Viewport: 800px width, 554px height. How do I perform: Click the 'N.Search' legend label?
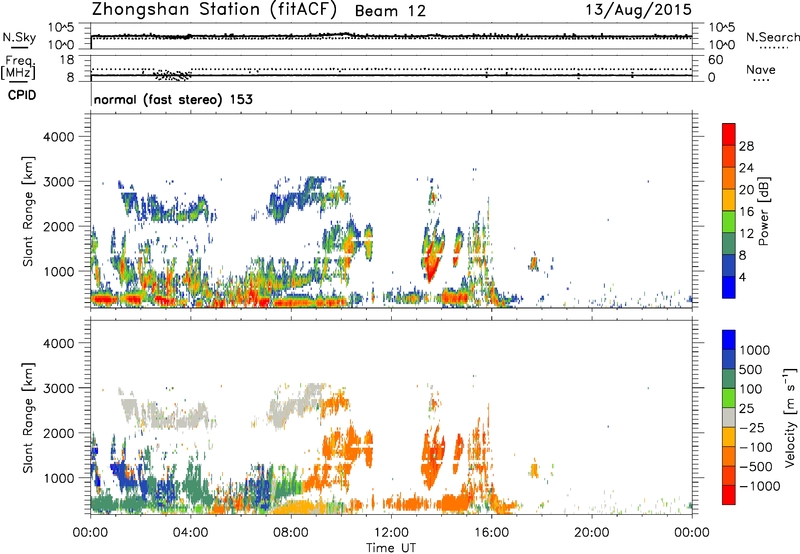tap(772, 37)
